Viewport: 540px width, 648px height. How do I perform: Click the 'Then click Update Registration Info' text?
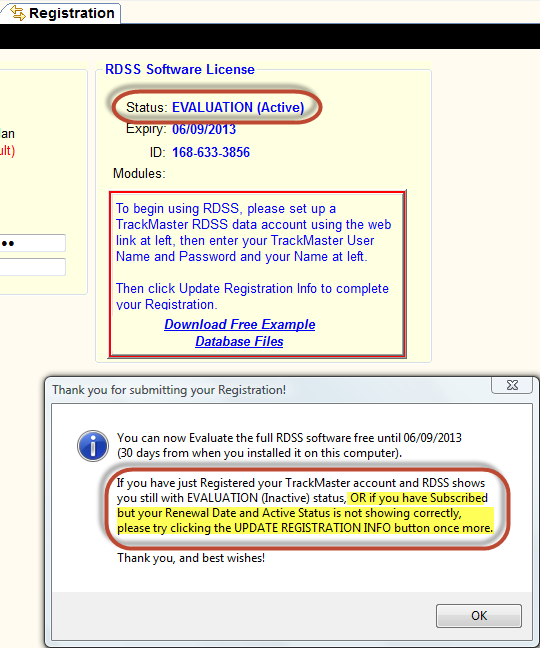(x=252, y=296)
